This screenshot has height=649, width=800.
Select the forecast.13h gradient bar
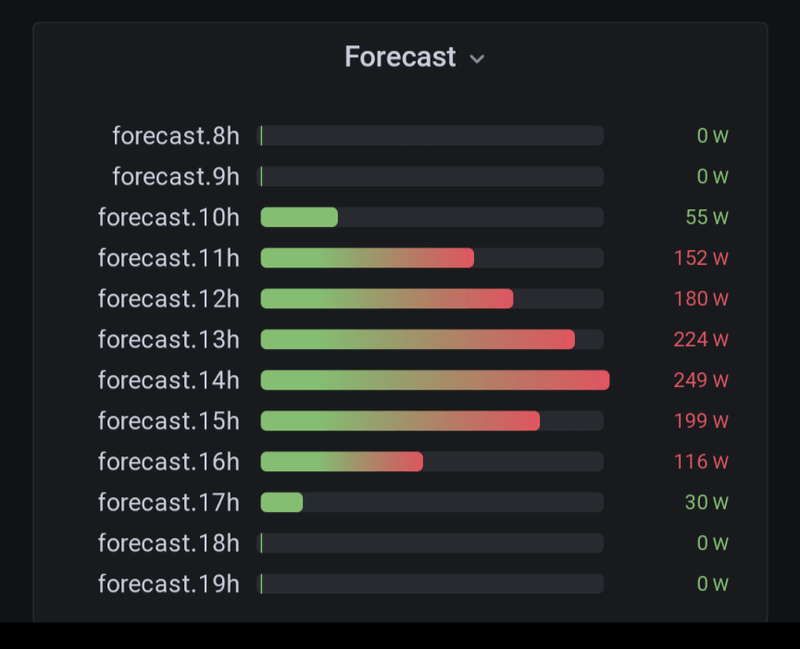click(x=417, y=339)
